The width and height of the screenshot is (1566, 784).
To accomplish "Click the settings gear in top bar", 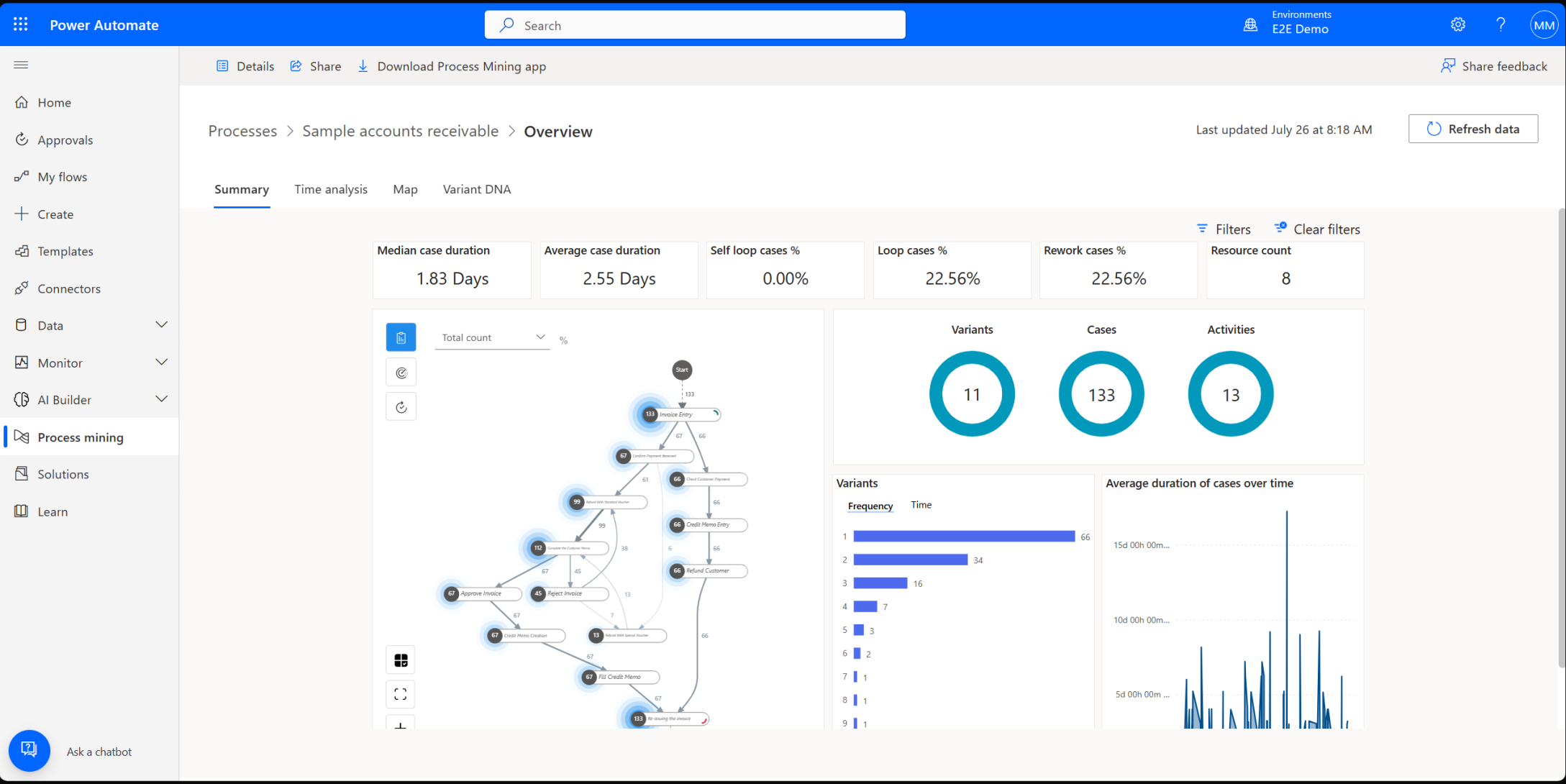I will 1458,24.
